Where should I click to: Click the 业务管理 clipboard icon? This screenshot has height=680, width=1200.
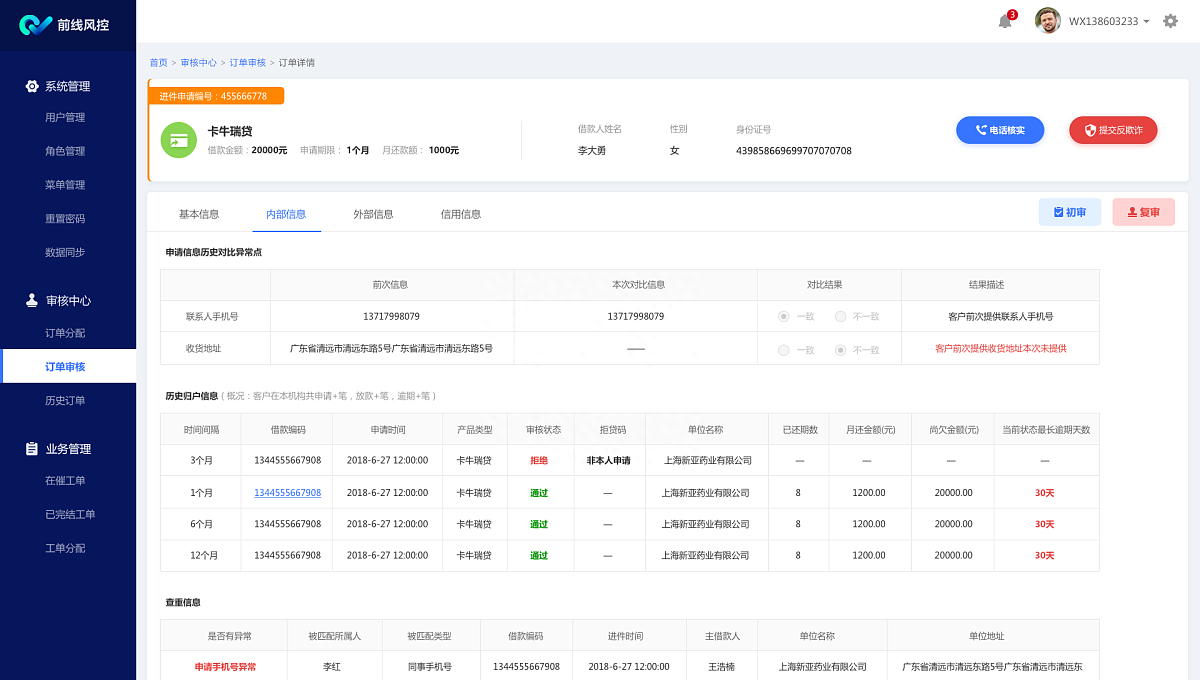pos(32,449)
